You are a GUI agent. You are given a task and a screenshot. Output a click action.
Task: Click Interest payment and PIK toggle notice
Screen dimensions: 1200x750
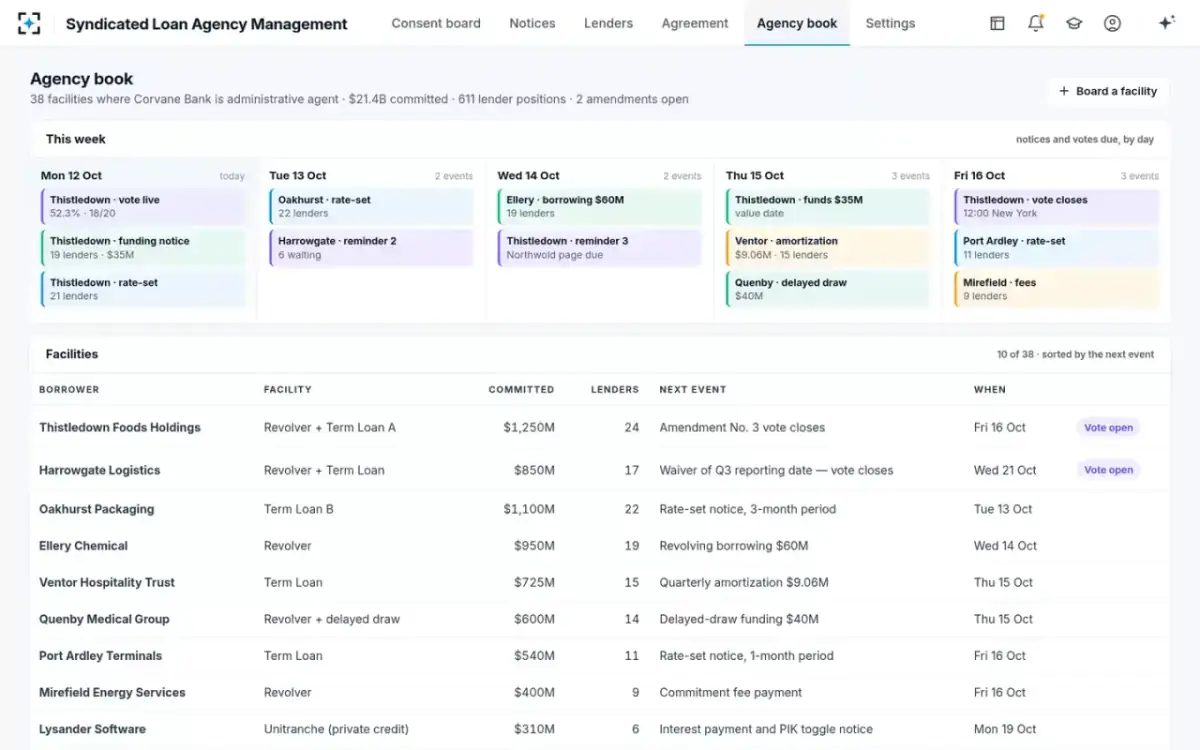point(766,729)
